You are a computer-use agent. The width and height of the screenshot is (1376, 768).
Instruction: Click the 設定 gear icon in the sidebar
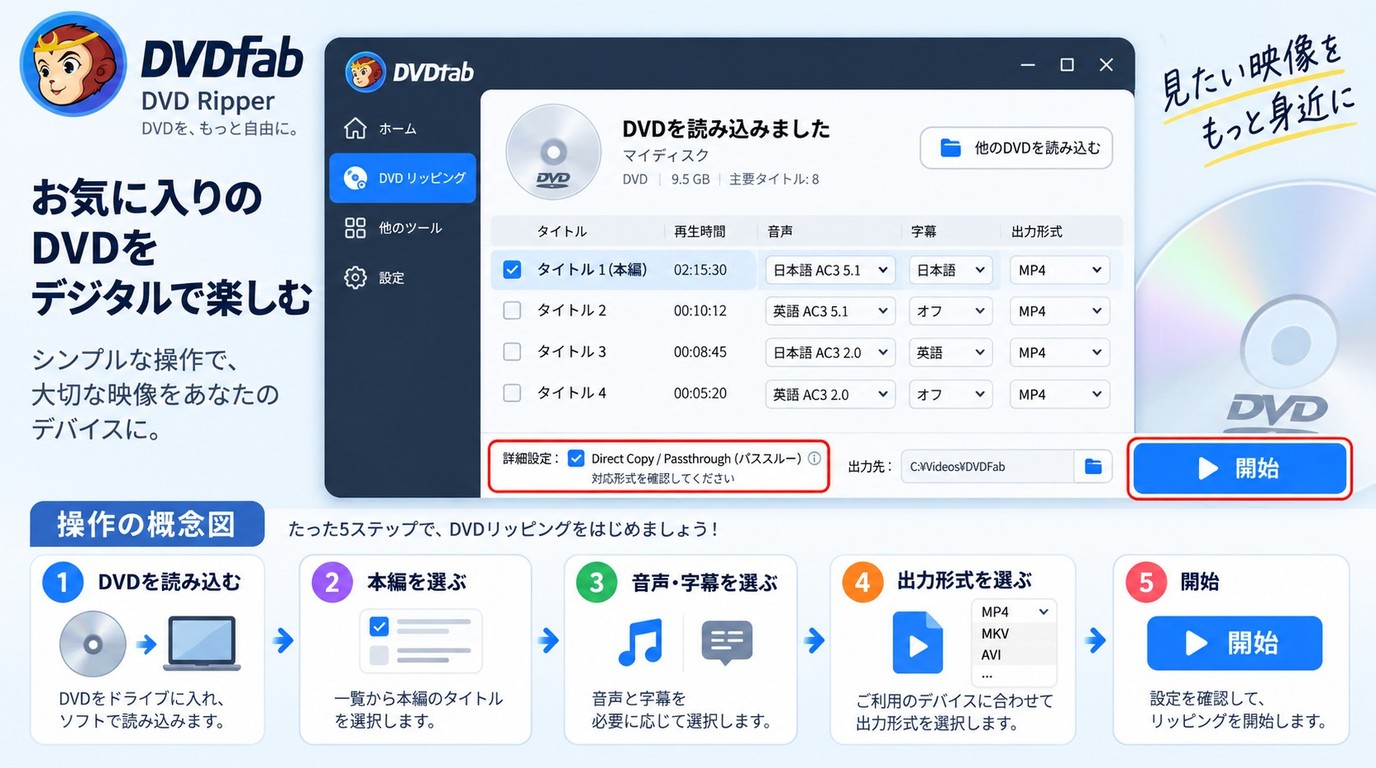click(x=355, y=277)
